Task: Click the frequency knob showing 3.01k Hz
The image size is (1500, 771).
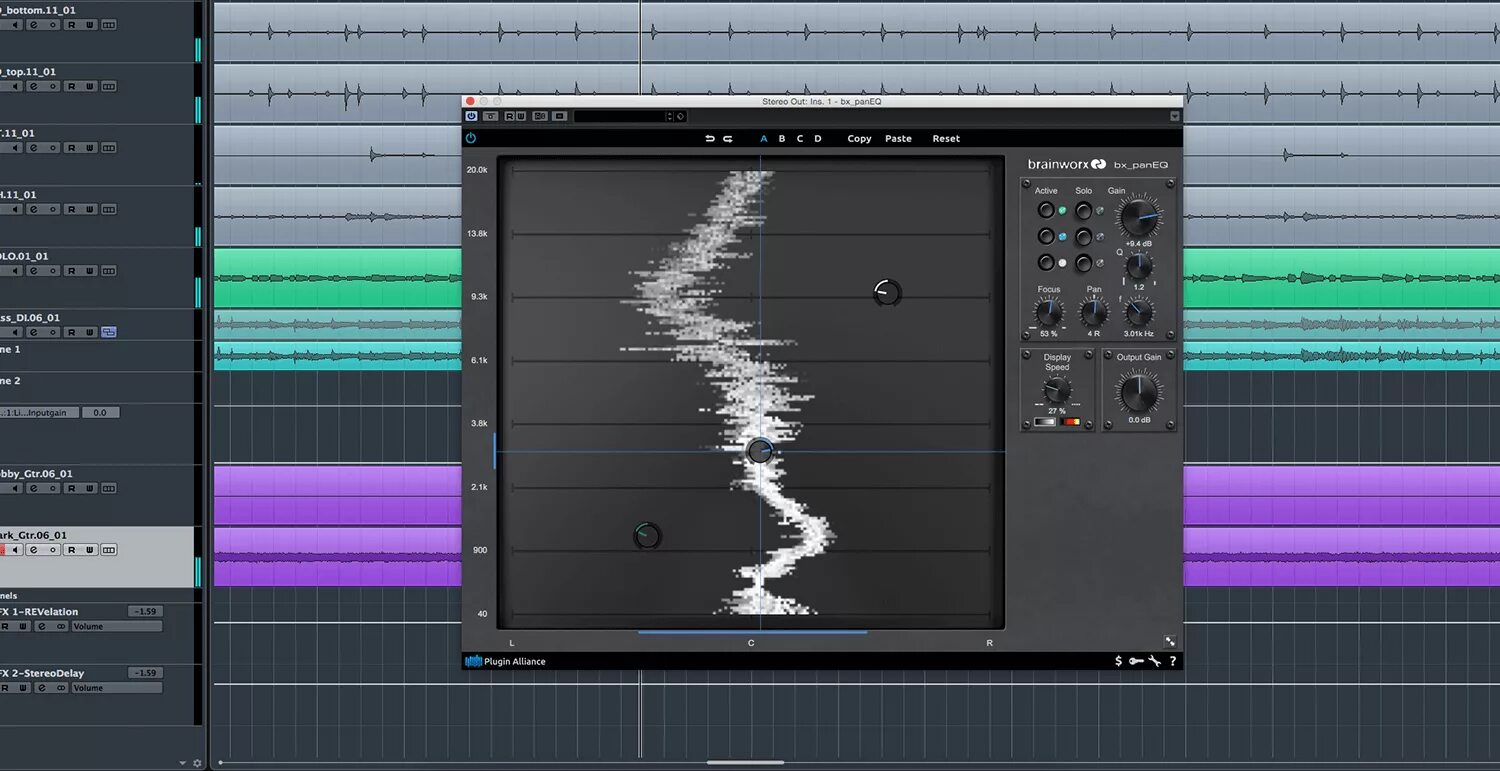Action: click(x=1140, y=312)
